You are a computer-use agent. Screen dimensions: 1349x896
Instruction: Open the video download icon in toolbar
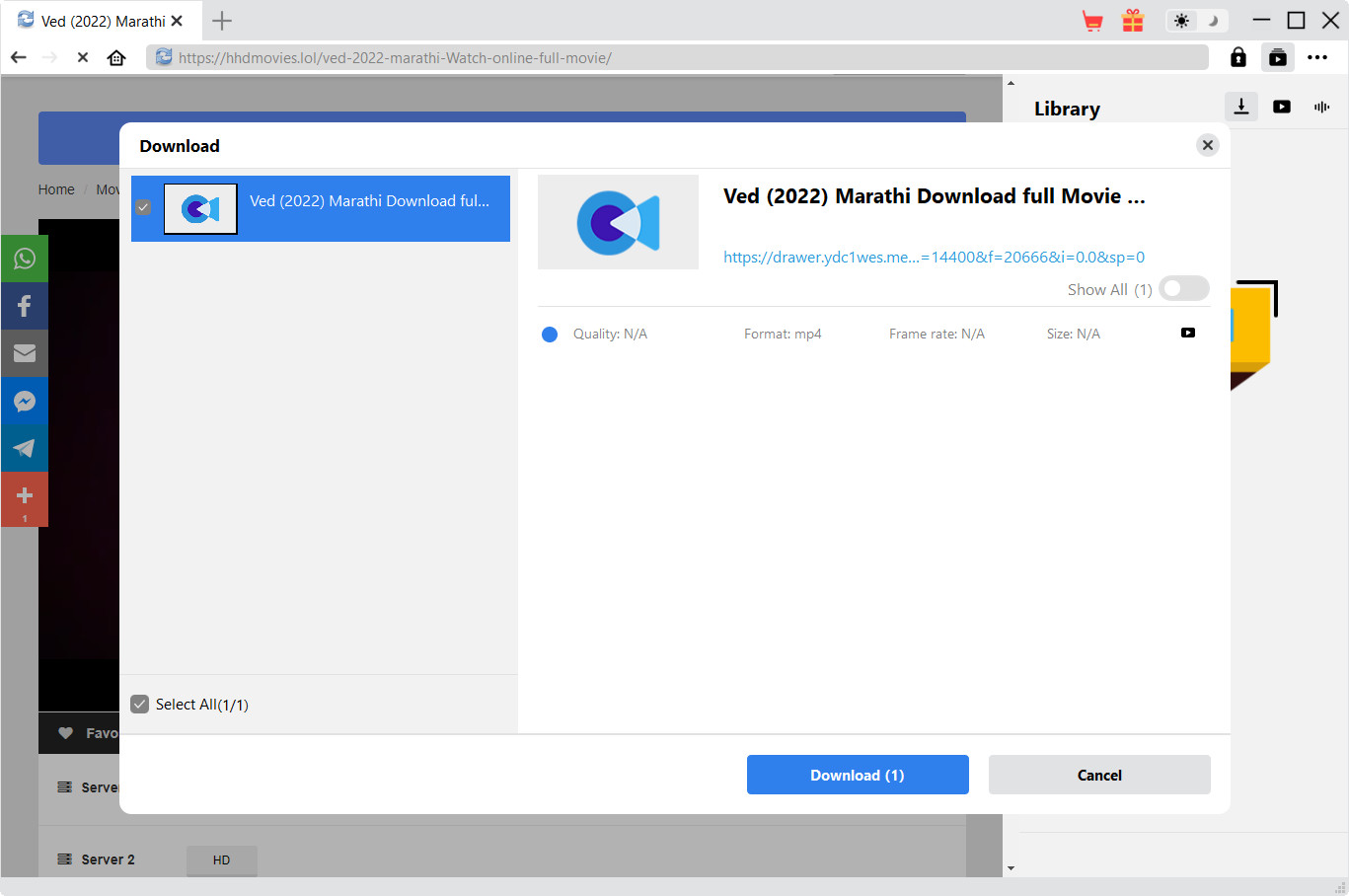[x=1278, y=57]
